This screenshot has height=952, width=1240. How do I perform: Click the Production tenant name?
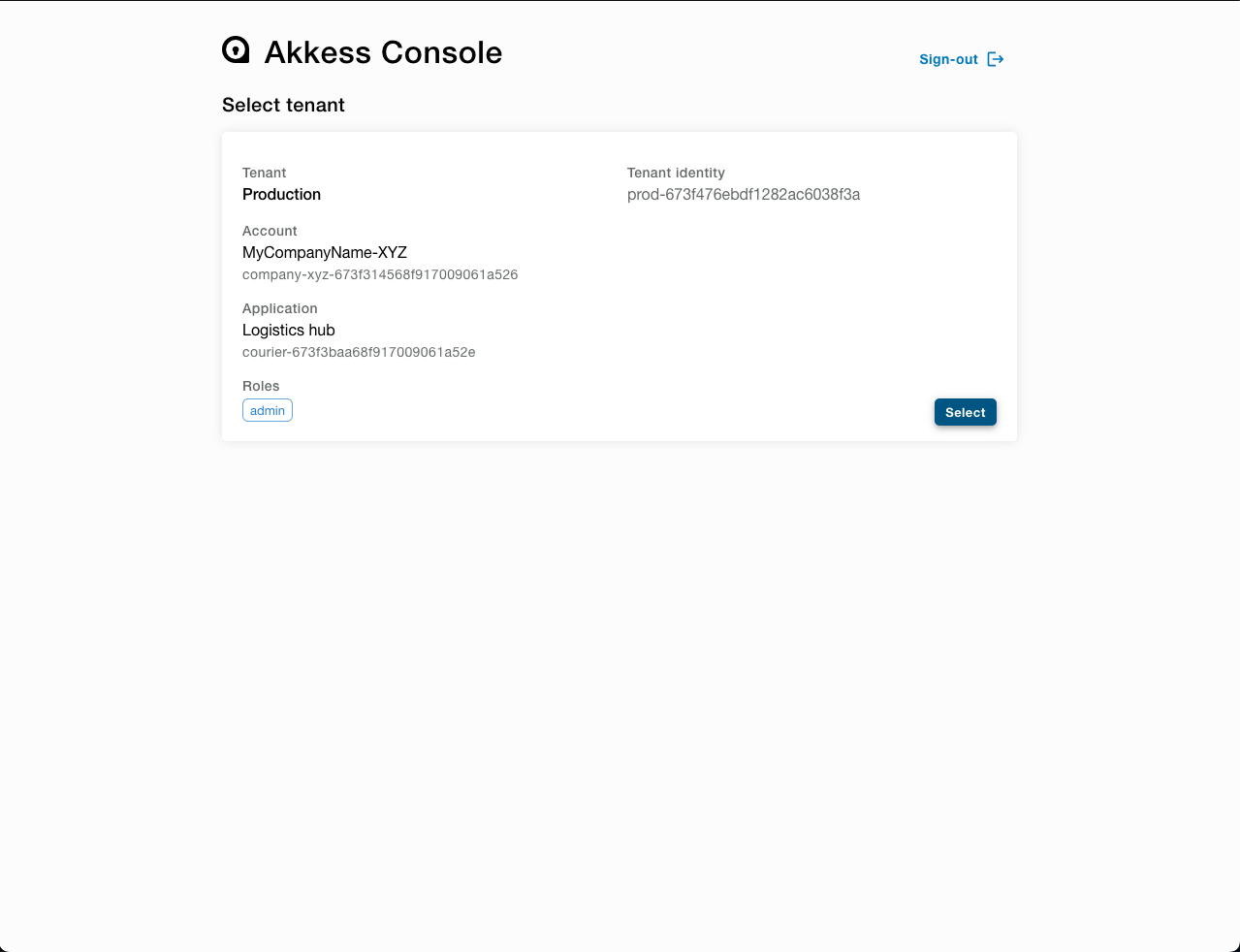click(281, 194)
